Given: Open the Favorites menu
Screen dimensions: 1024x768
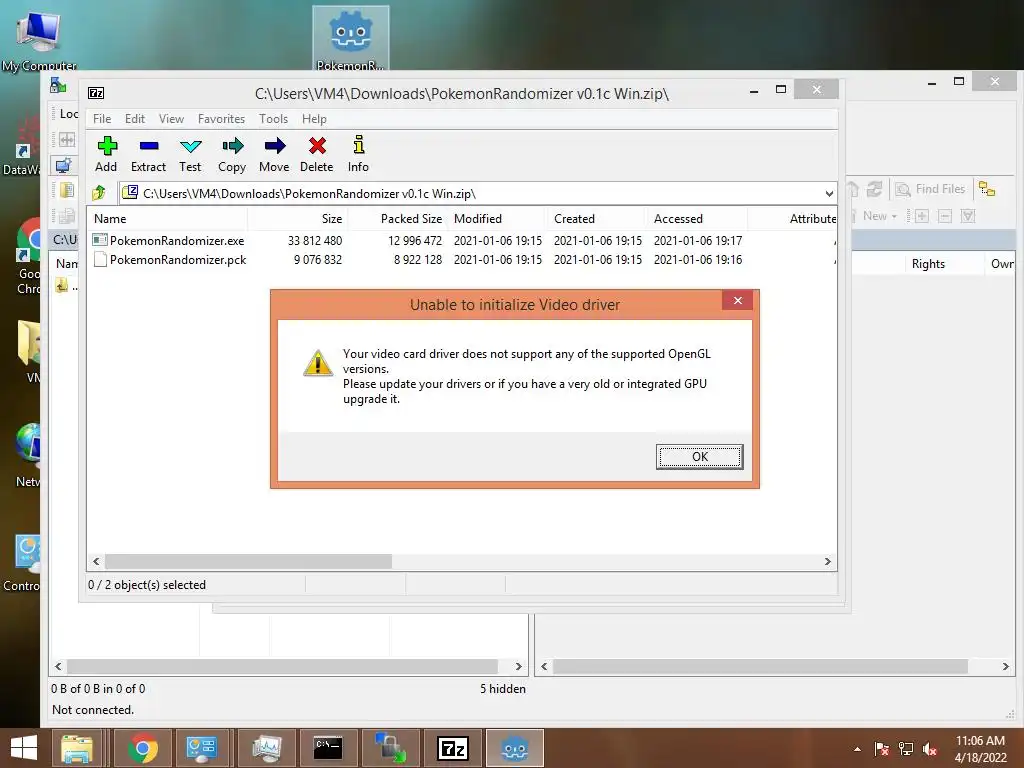Looking at the screenshot, I should click(221, 119).
